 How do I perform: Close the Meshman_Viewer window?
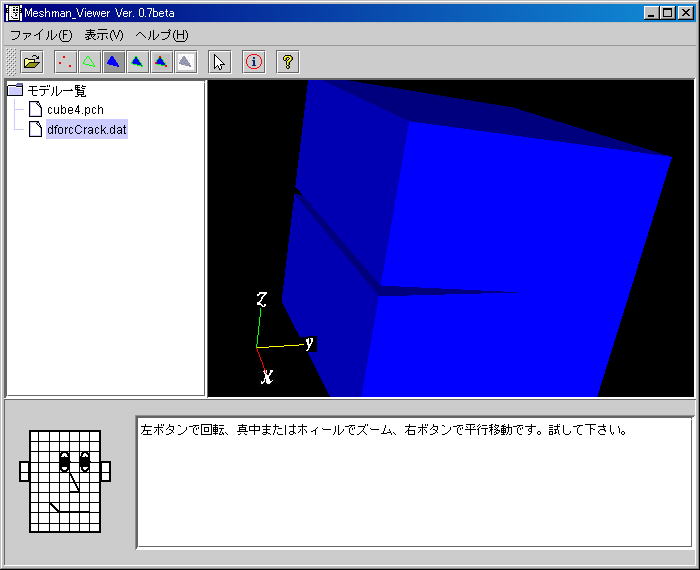(x=685, y=12)
